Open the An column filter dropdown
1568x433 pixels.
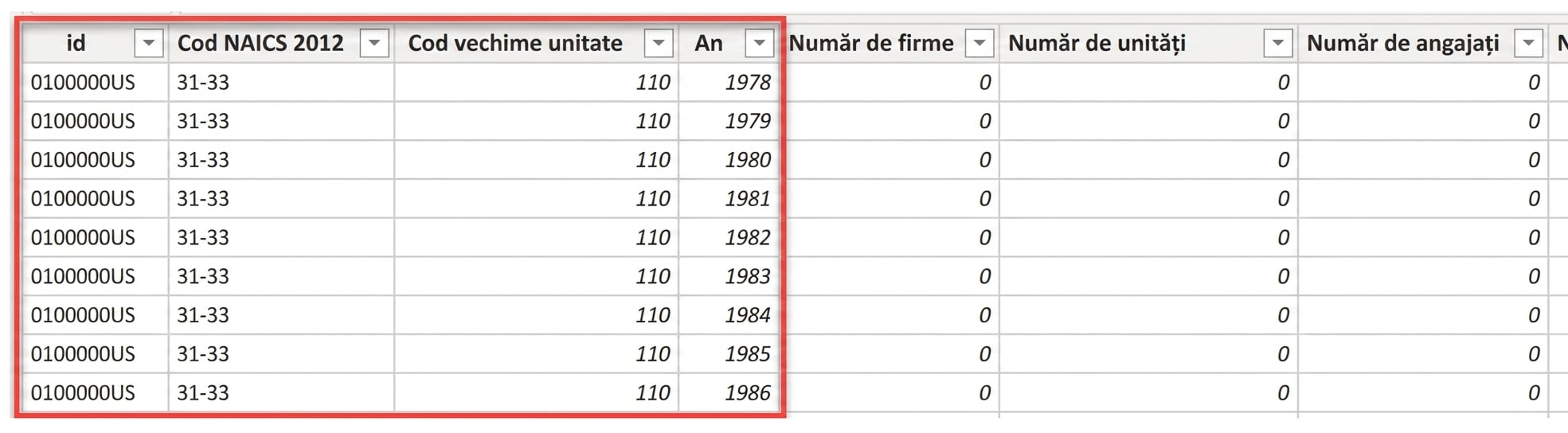click(760, 43)
